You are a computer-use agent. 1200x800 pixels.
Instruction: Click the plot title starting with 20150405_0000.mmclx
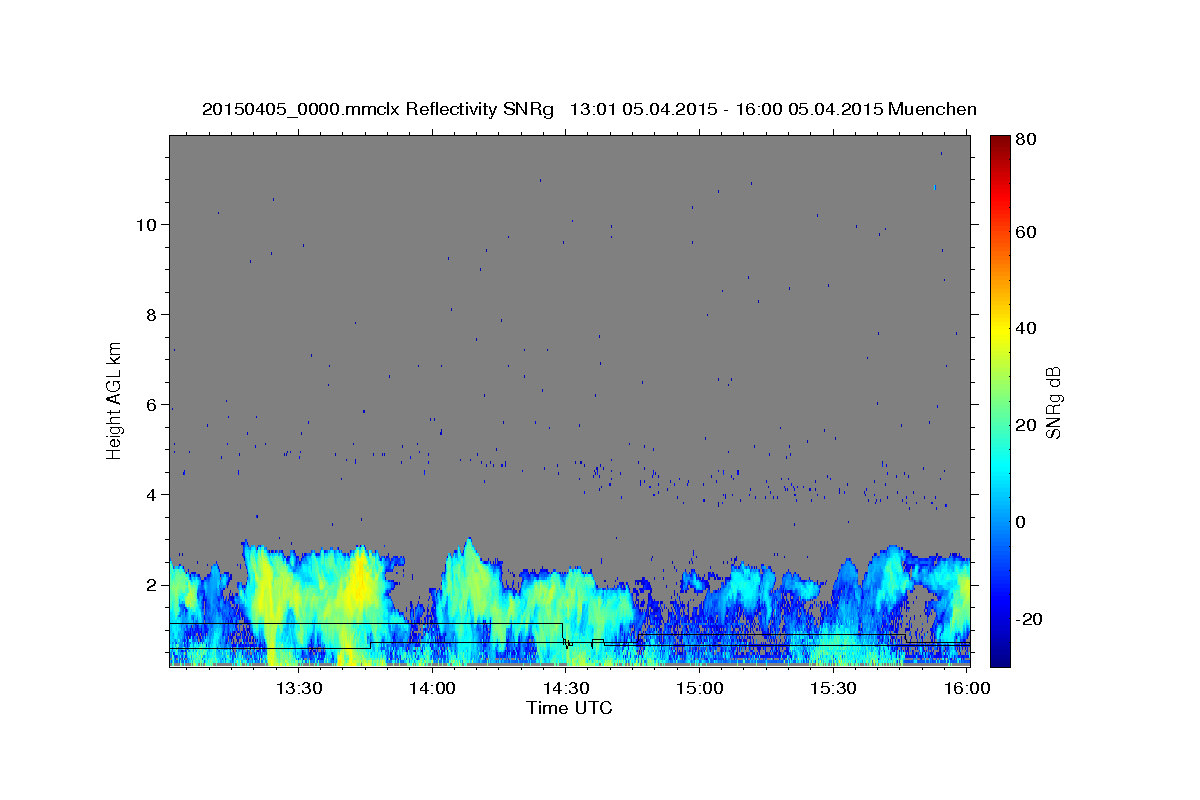point(589,109)
